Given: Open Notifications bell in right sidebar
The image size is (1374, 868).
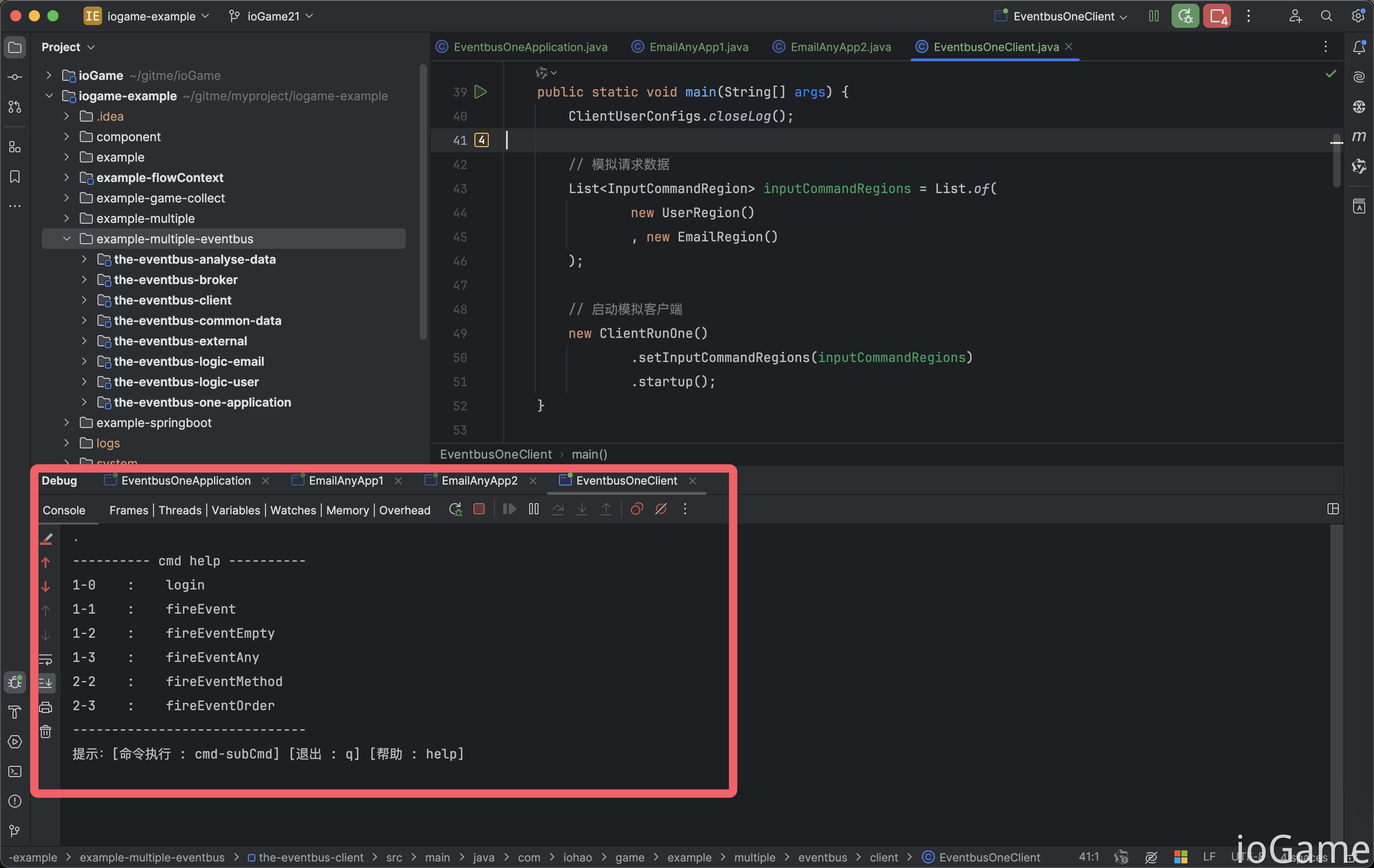Looking at the screenshot, I should pos(1359,47).
